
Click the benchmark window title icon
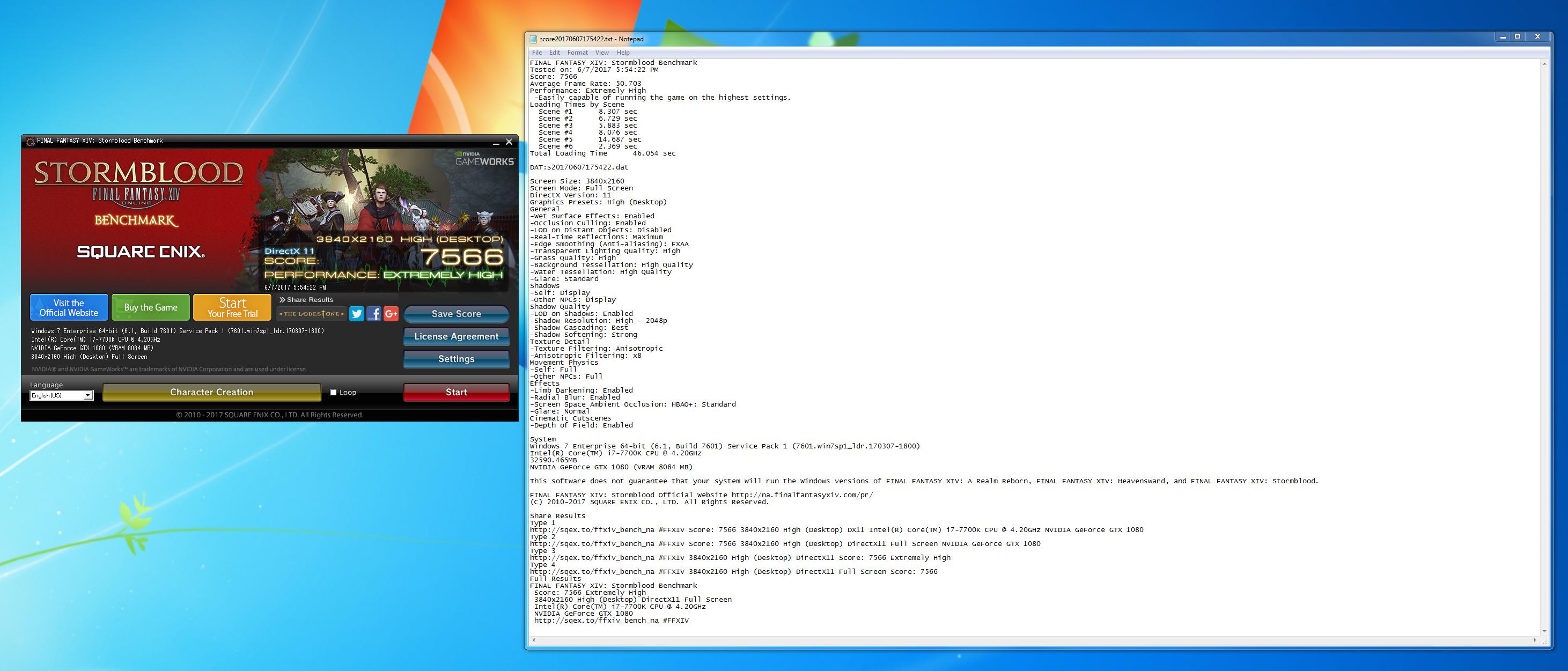click(30, 141)
